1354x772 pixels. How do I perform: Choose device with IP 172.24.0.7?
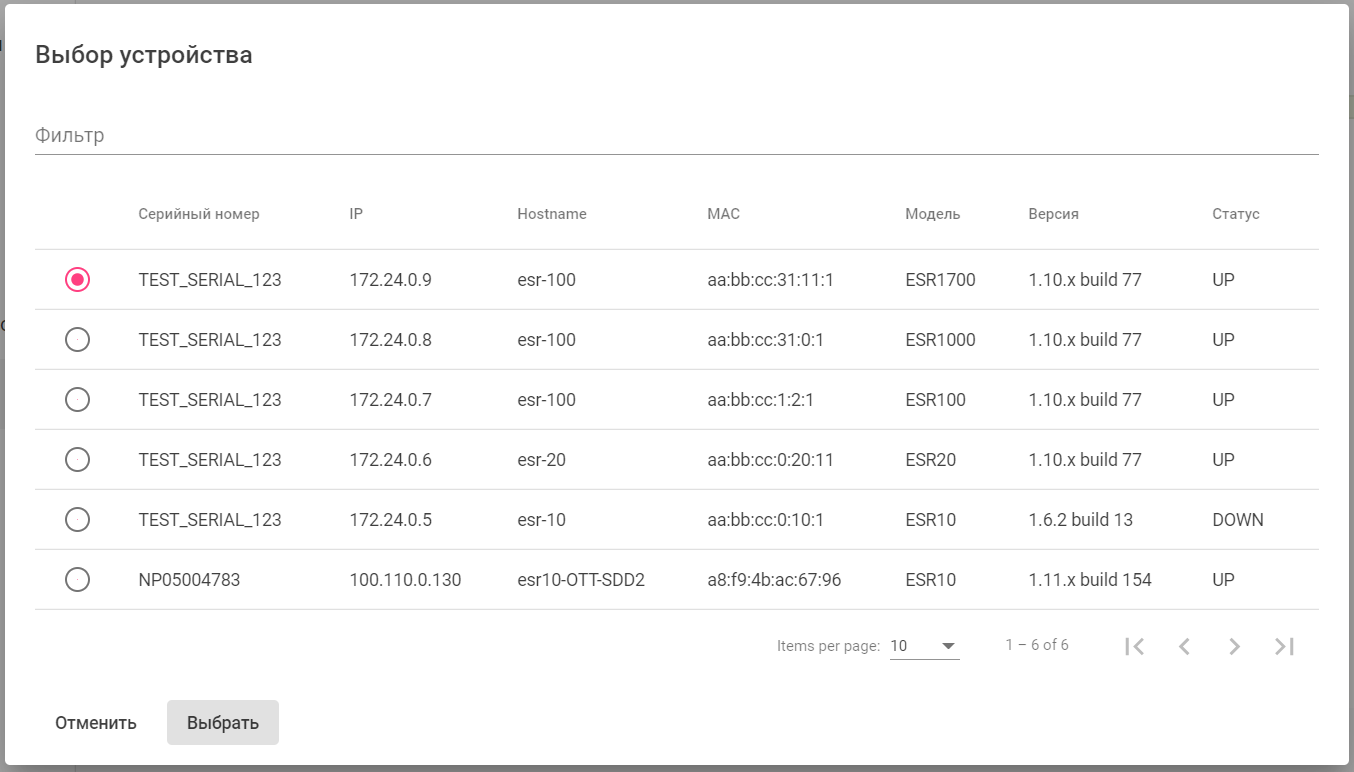(77, 400)
